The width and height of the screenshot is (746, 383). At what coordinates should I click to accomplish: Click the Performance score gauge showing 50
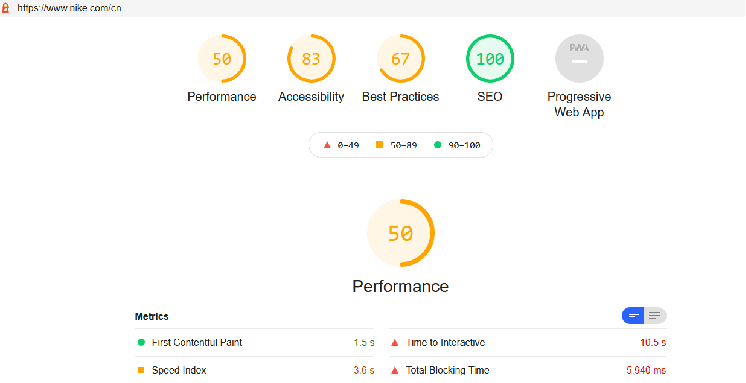pos(222,59)
